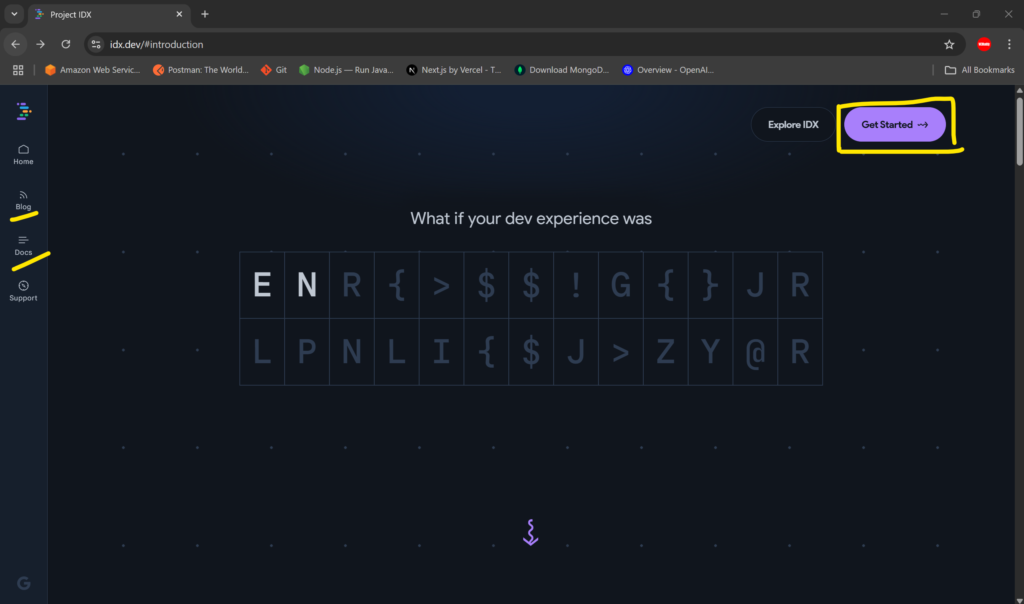Open the Blog section in sidebar
Image resolution: width=1024 pixels, height=604 pixels.
point(24,200)
